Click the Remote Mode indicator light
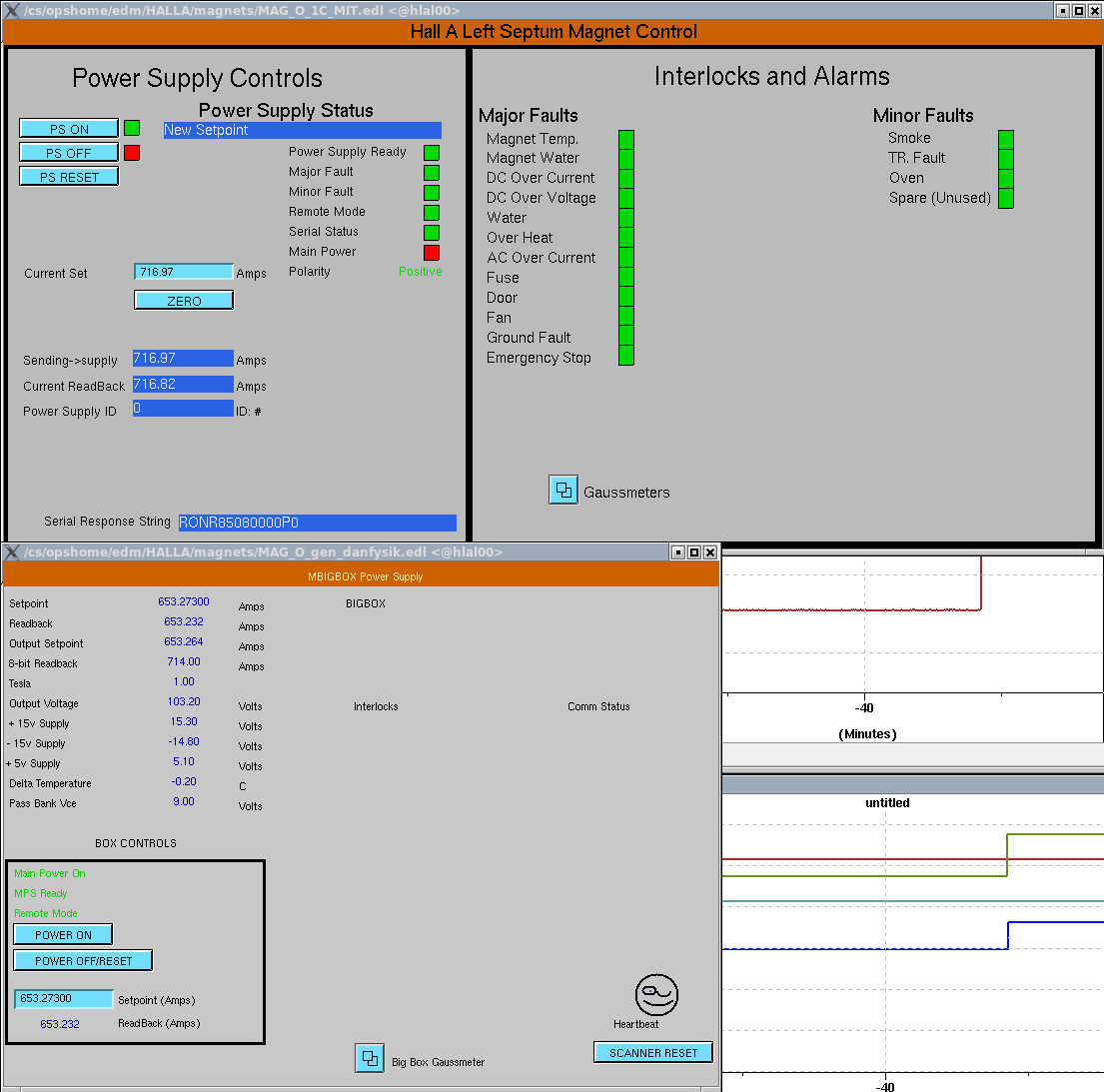Screen dimensions: 1104x1092 [432, 213]
